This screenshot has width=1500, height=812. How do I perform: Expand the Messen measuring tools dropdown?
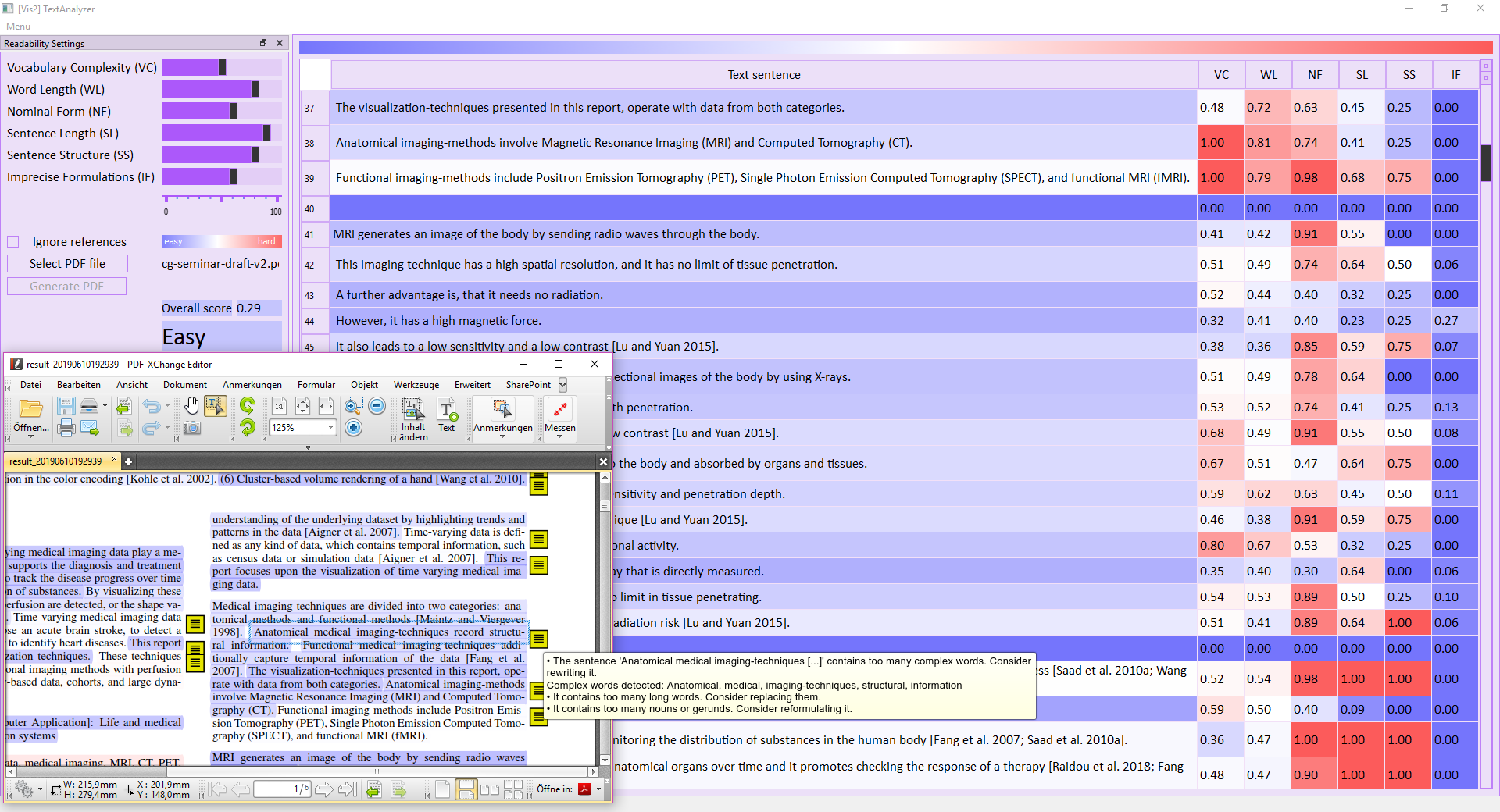[x=559, y=437]
